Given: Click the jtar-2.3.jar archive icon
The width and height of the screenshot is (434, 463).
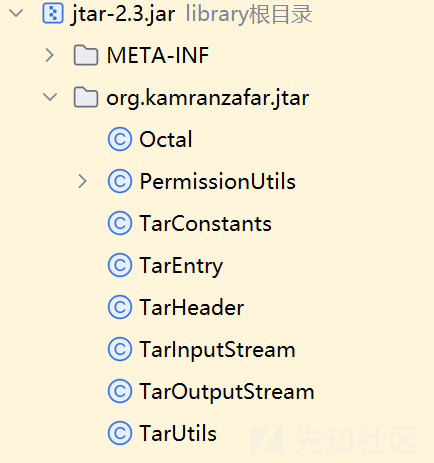Looking at the screenshot, I should tap(53, 13).
